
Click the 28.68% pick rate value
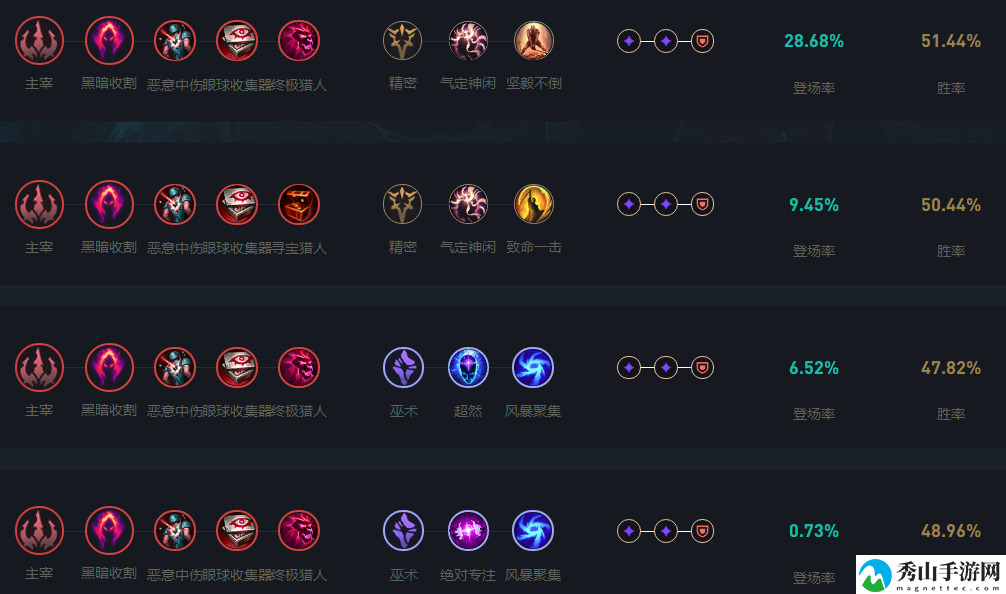[x=814, y=41]
